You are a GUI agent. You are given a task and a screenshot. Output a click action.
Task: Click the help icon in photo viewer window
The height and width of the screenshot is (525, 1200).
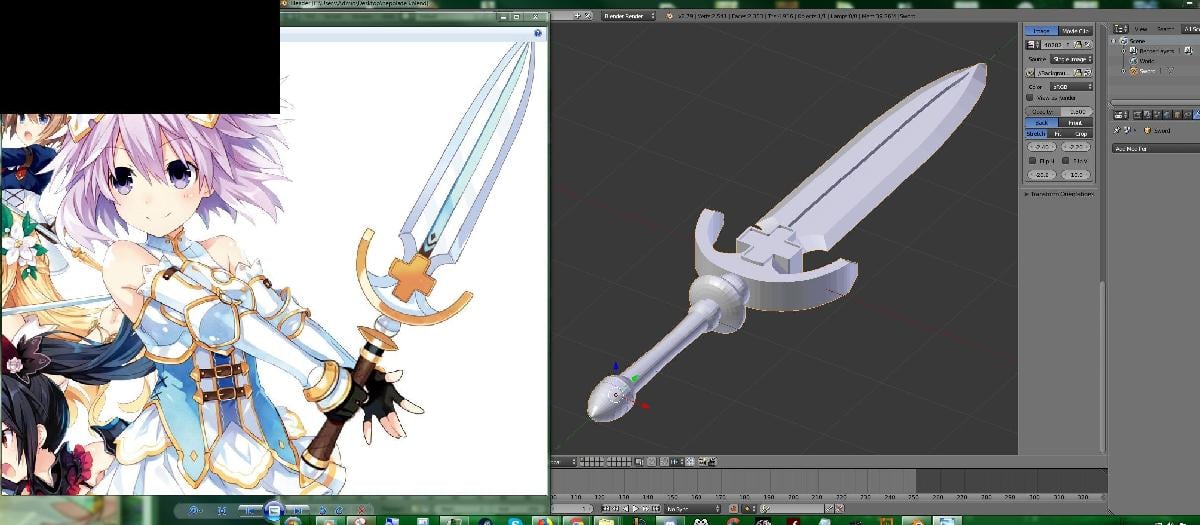tap(538, 33)
